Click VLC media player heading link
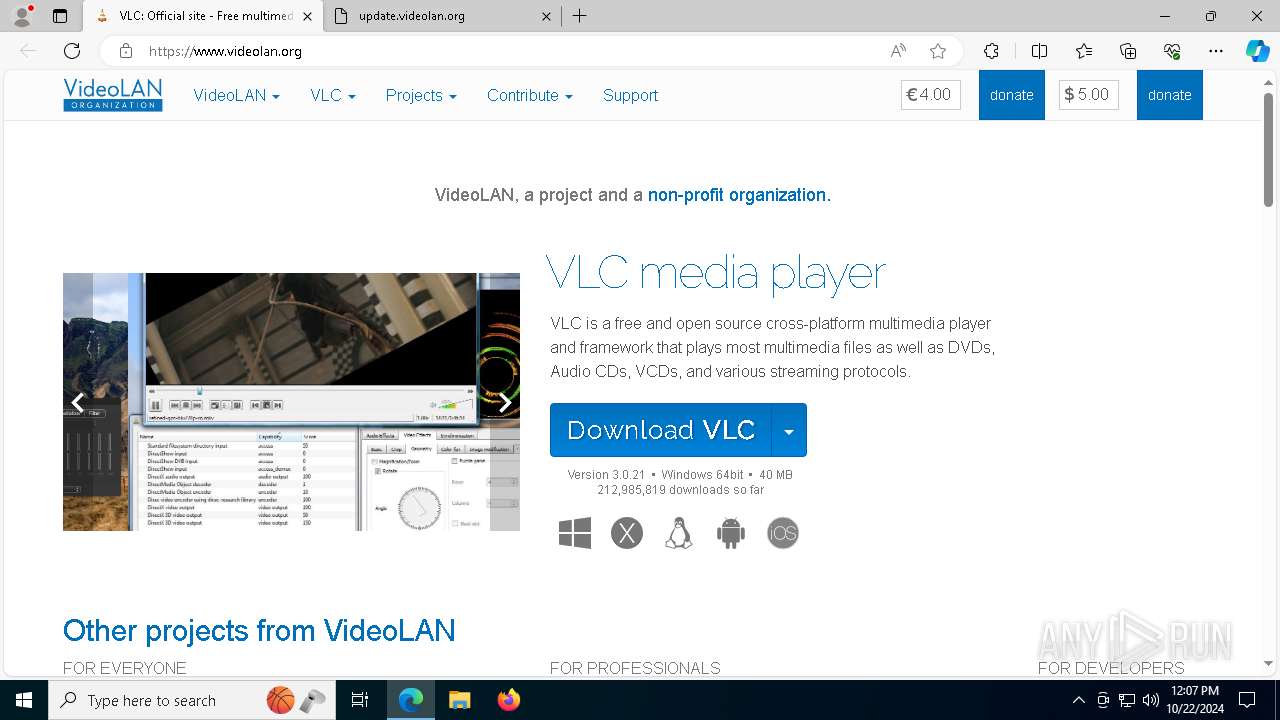 [716, 272]
